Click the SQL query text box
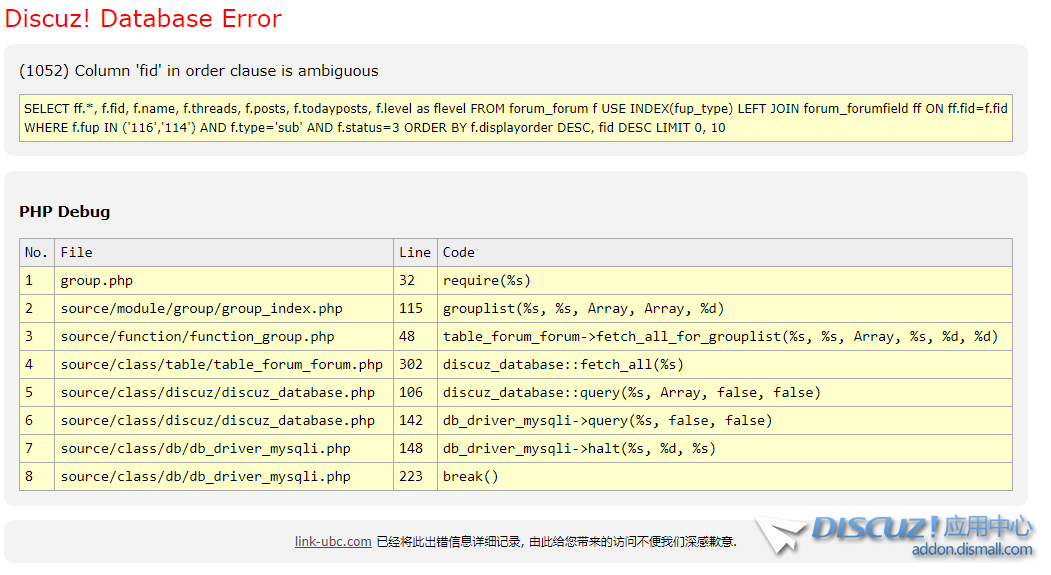The height and width of the screenshot is (575, 1051). click(x=515, y=118)
